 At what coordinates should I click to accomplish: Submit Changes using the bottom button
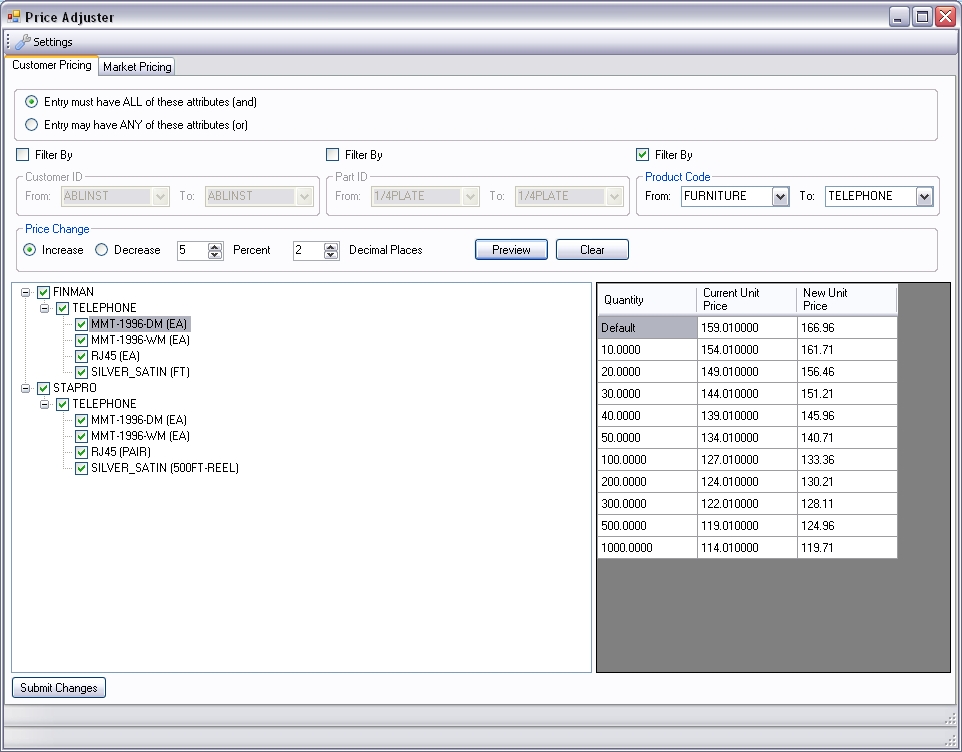tap(59, 688)
